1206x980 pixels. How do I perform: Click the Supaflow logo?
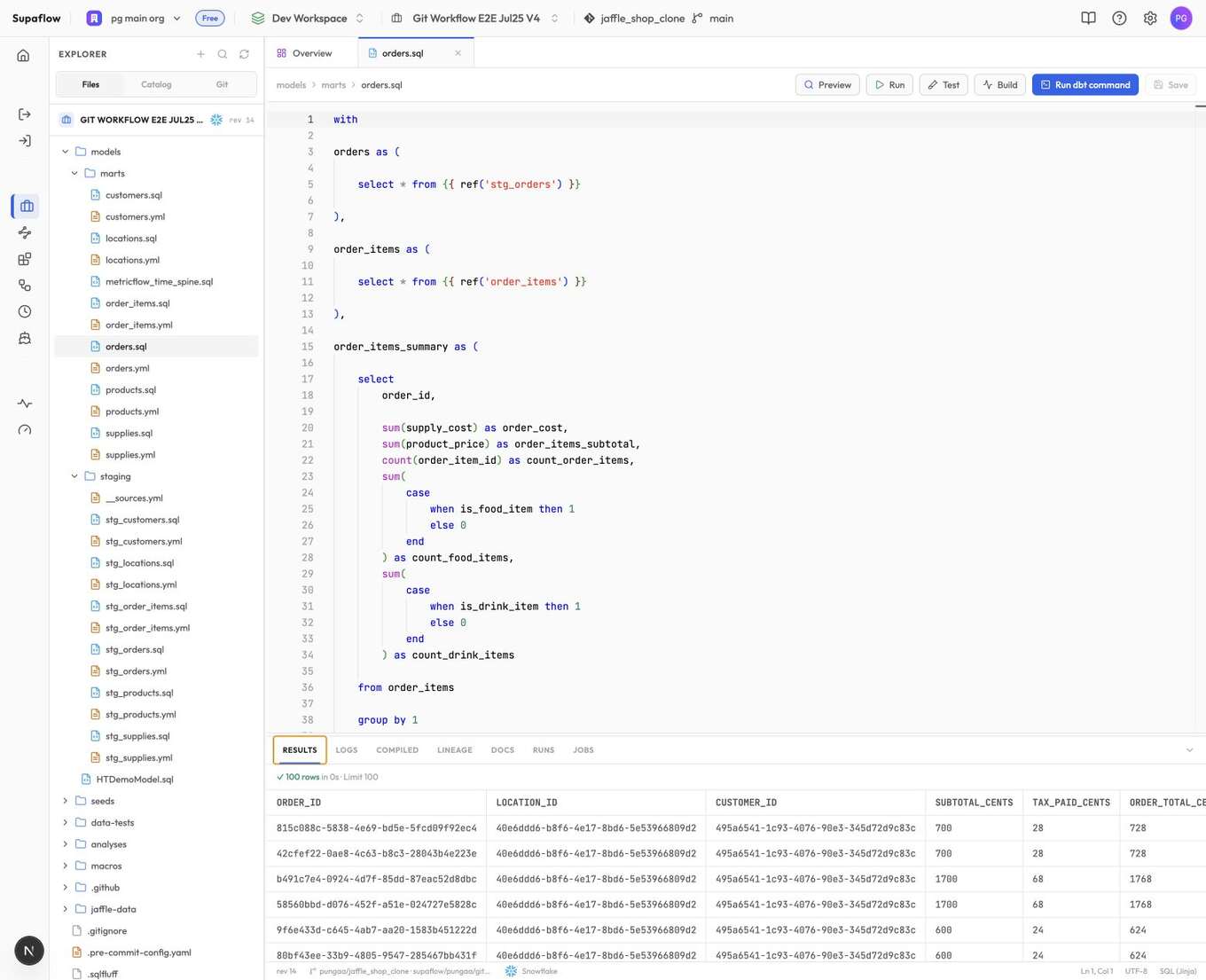[36, 18]
